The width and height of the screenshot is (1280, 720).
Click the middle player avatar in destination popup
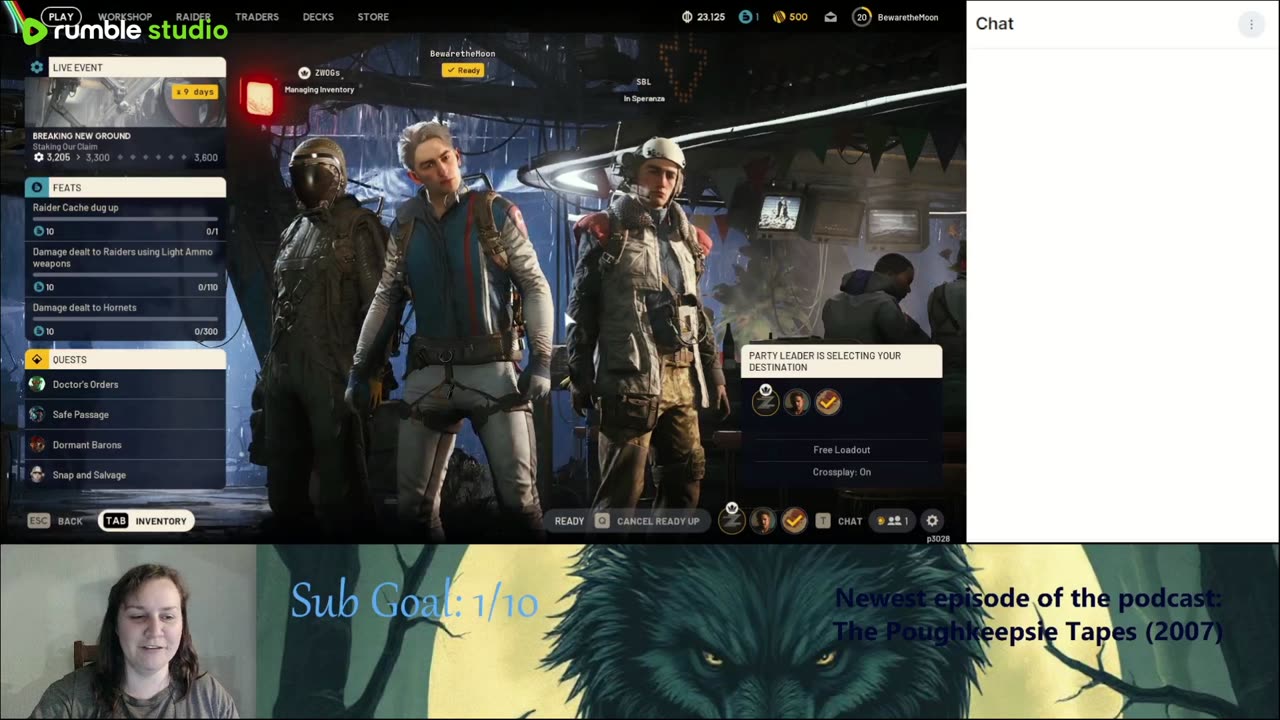797,402
